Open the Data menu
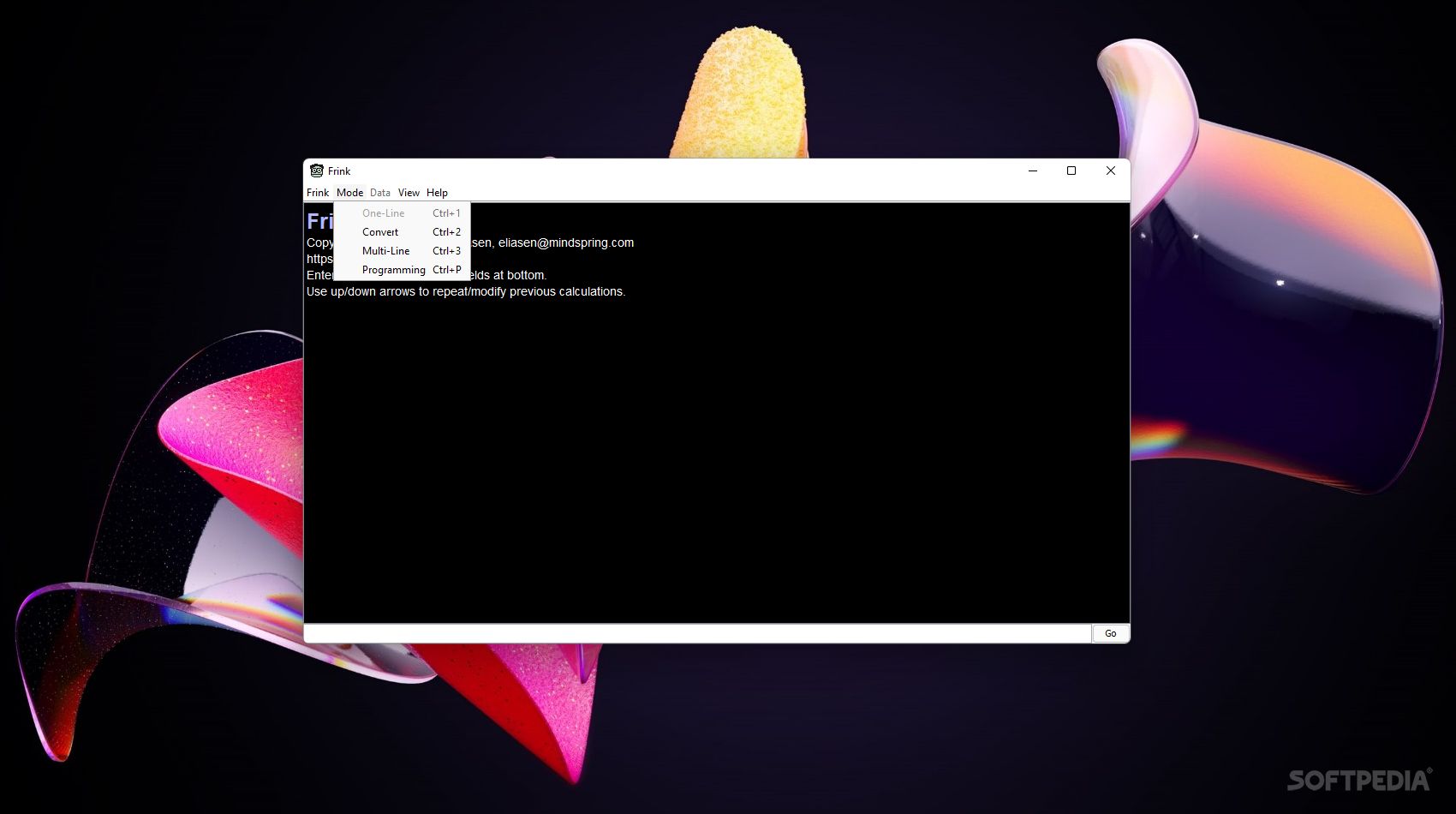Image resolution: width=1456 pixels, height=814 pixels. pyautogui.click(x=380, y=193)
